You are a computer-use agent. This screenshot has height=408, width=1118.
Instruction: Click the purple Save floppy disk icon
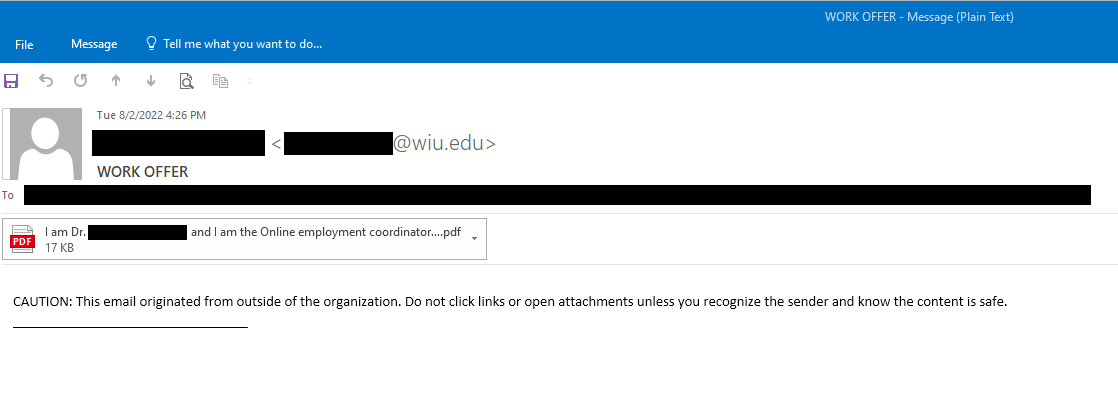point(11,81)
